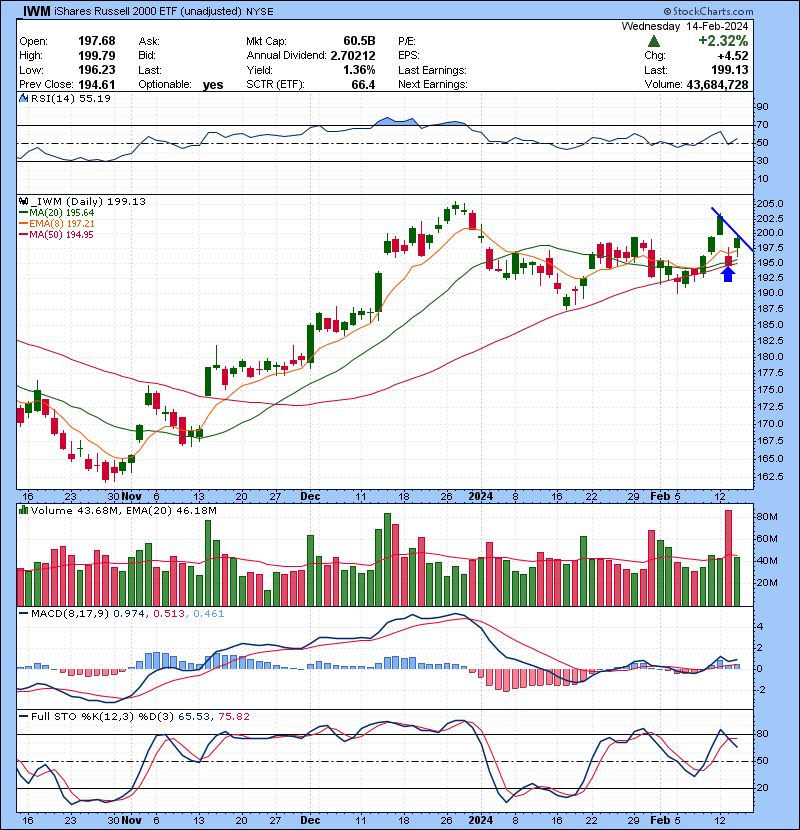The image size is (800, 830).
Task: Click the candlestick icon beside _IWM (Daily)
Action: (23, 202)
